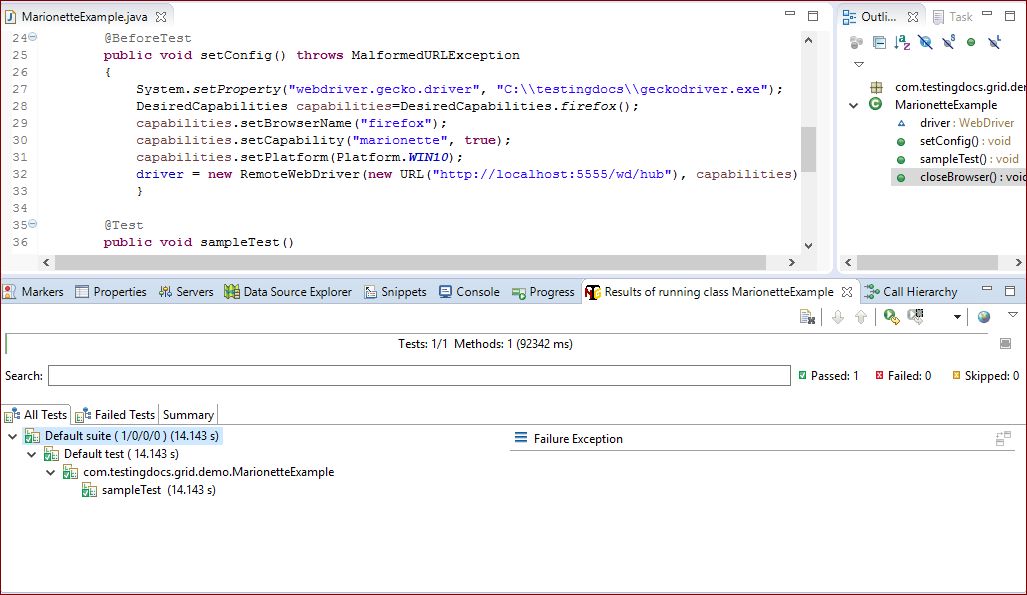Toggle the Failed: 0 filter

click(903, 375)
